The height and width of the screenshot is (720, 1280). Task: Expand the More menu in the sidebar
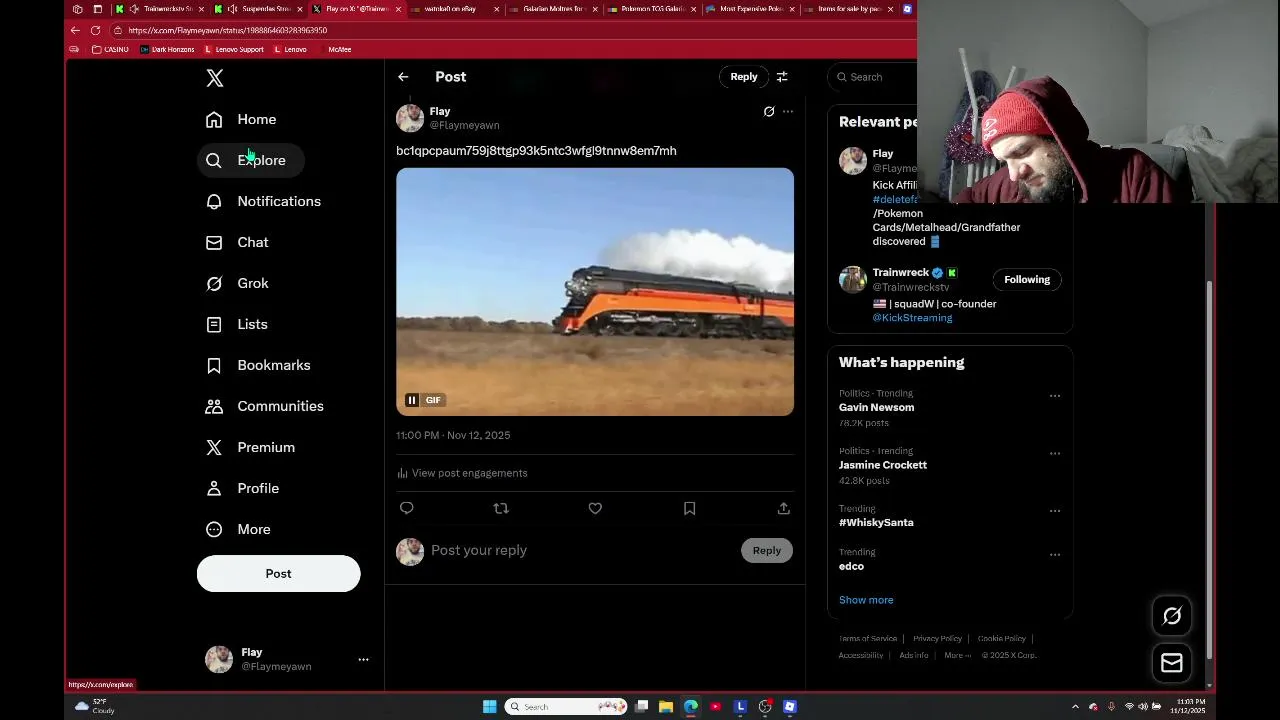pyautogui.click(x=238, y=529)
